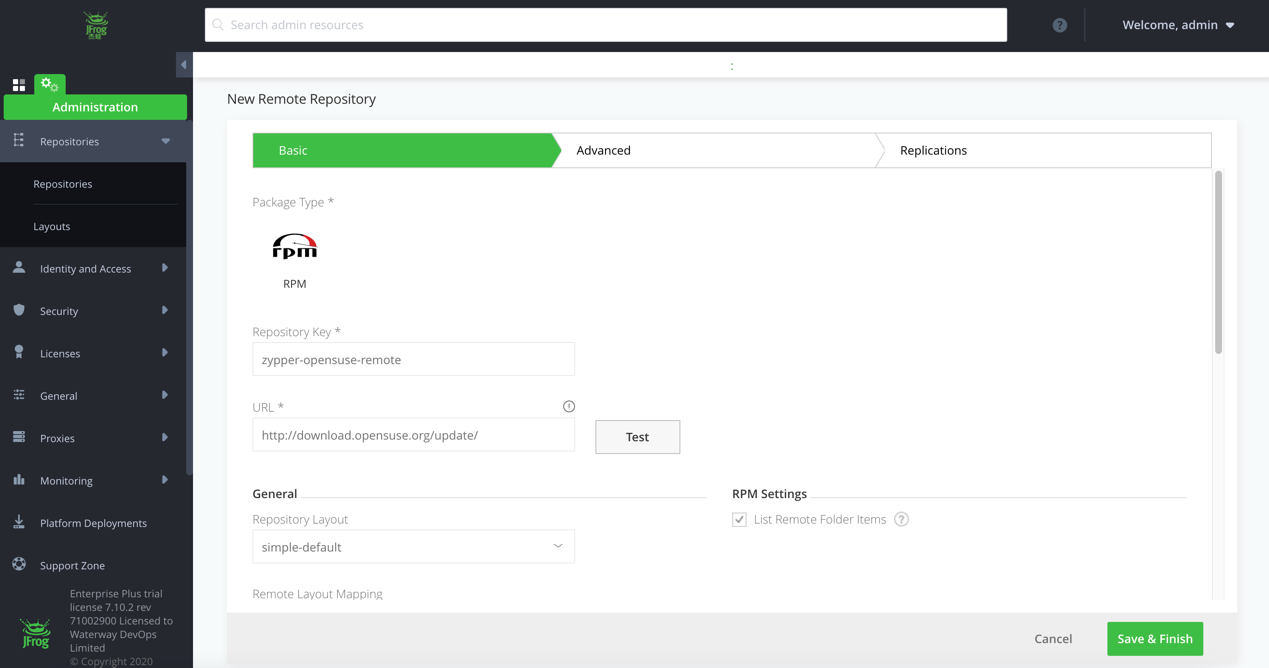
Task: Click the URL field info icon
Action: (x=569, y=406)
